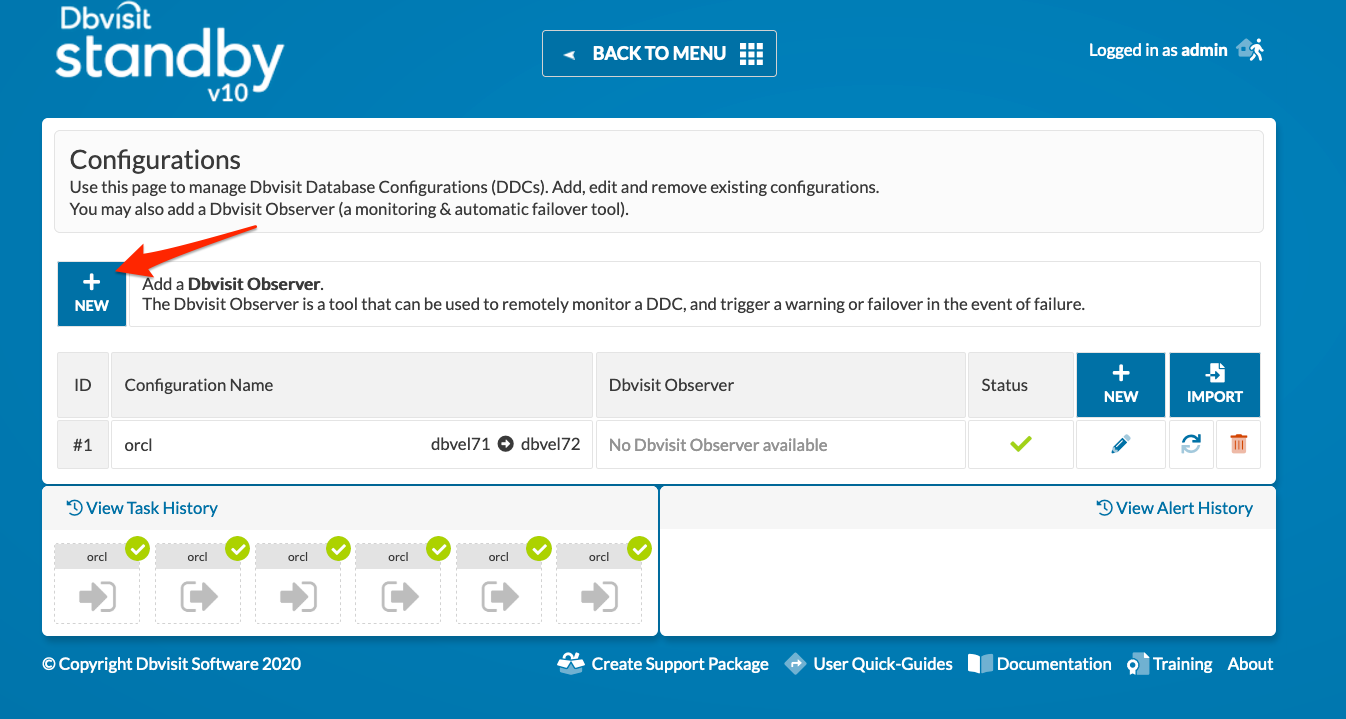Click Create Support Package link
1346x719 pixels.
[x=663, y=664]
